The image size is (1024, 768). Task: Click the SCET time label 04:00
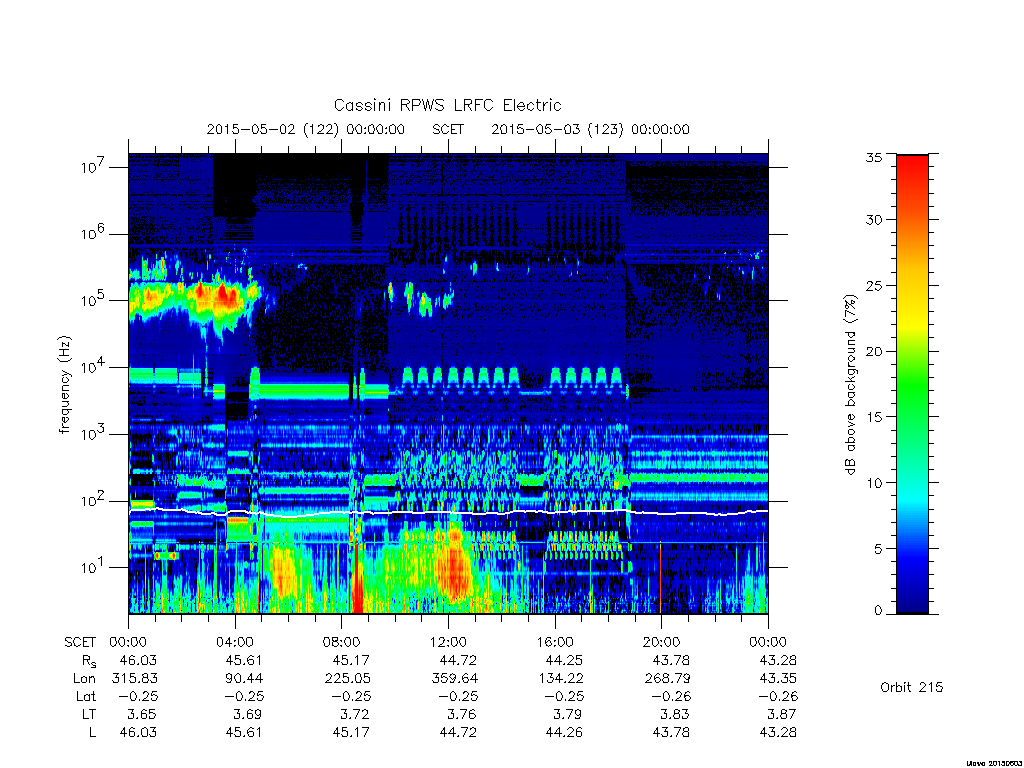pos(235,642)
